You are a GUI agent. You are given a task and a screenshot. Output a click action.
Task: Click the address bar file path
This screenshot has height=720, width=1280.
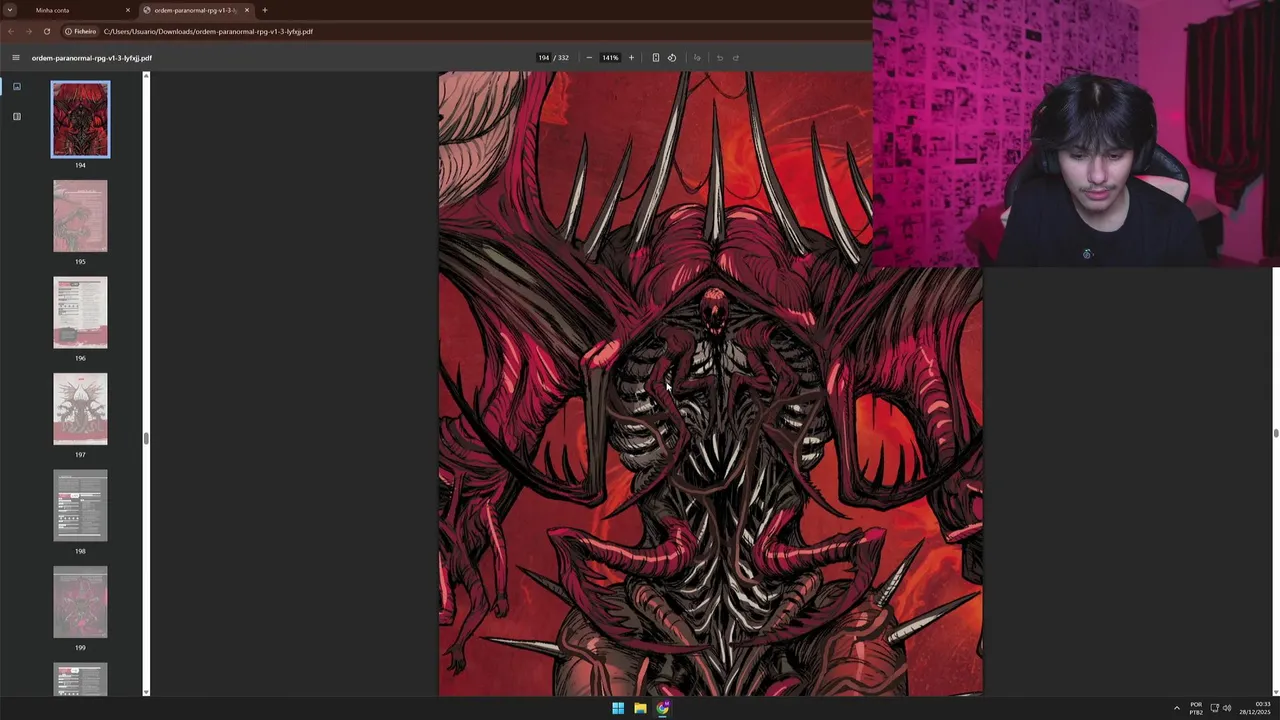208,31
